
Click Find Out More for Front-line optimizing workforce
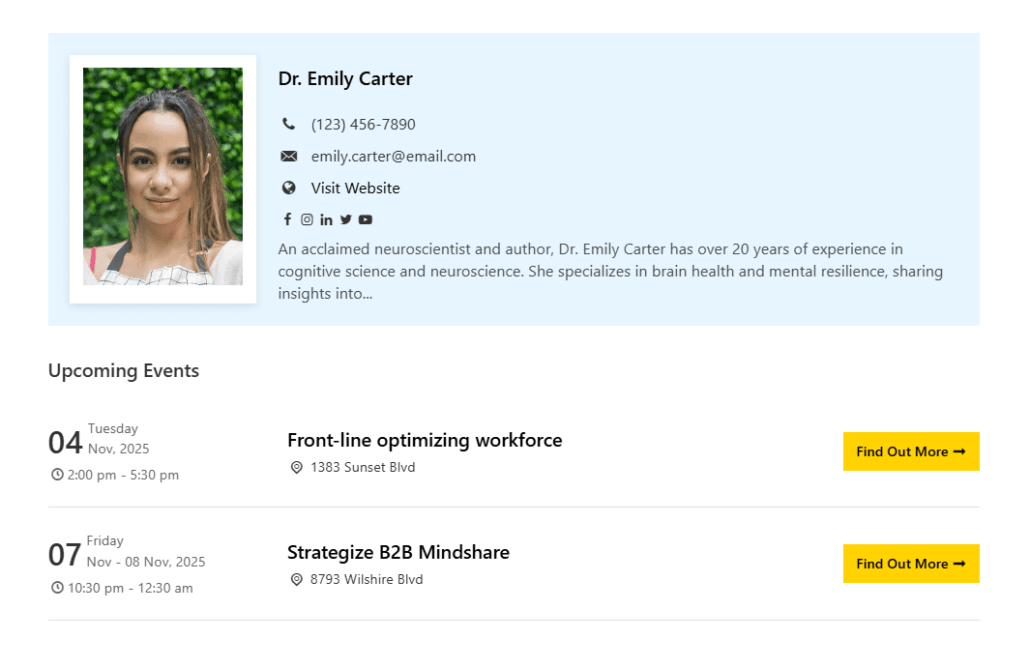pos(910,451)
